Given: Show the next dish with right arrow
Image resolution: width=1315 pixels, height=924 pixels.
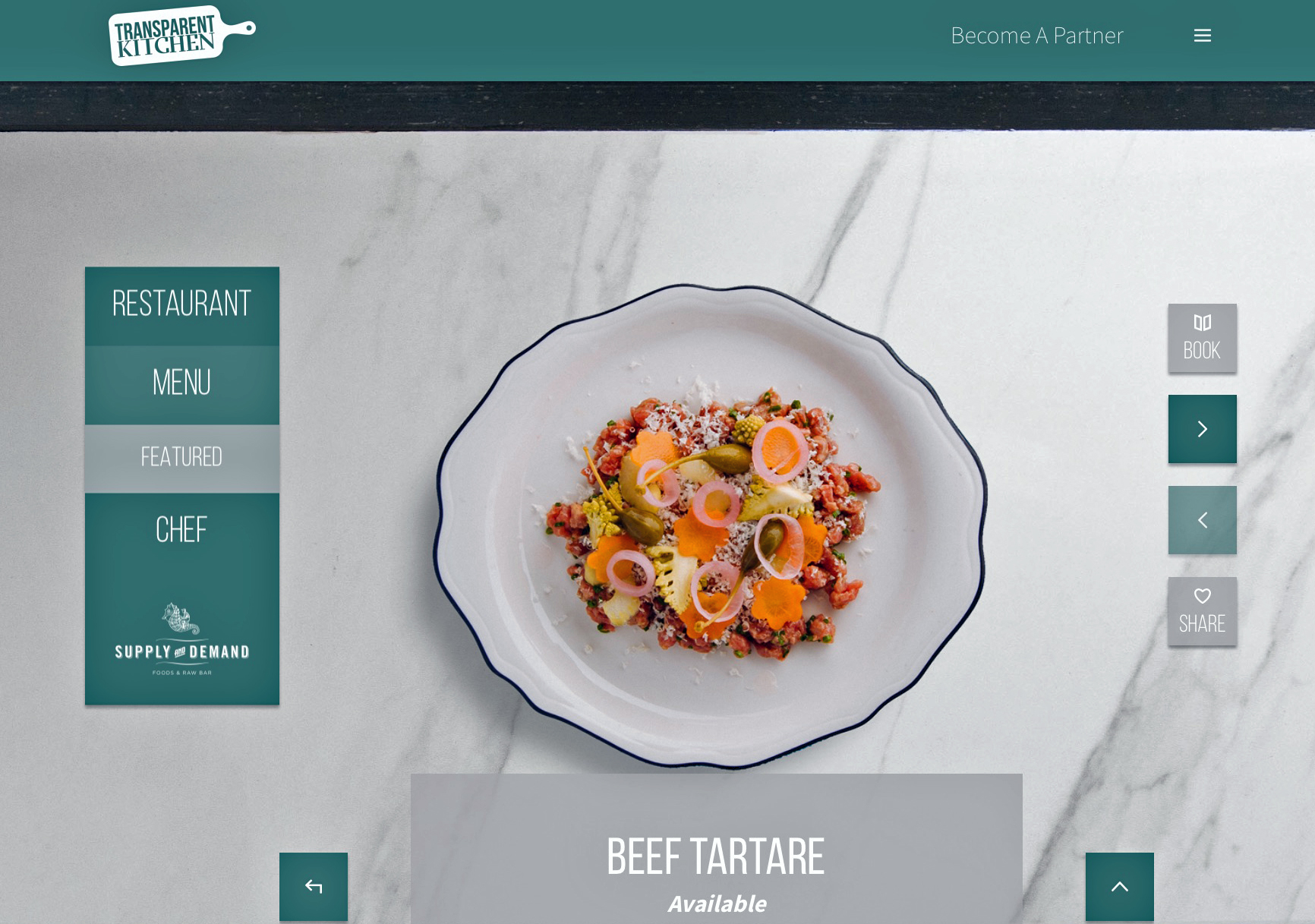Looking at the screenshot, I should 1202,429.
